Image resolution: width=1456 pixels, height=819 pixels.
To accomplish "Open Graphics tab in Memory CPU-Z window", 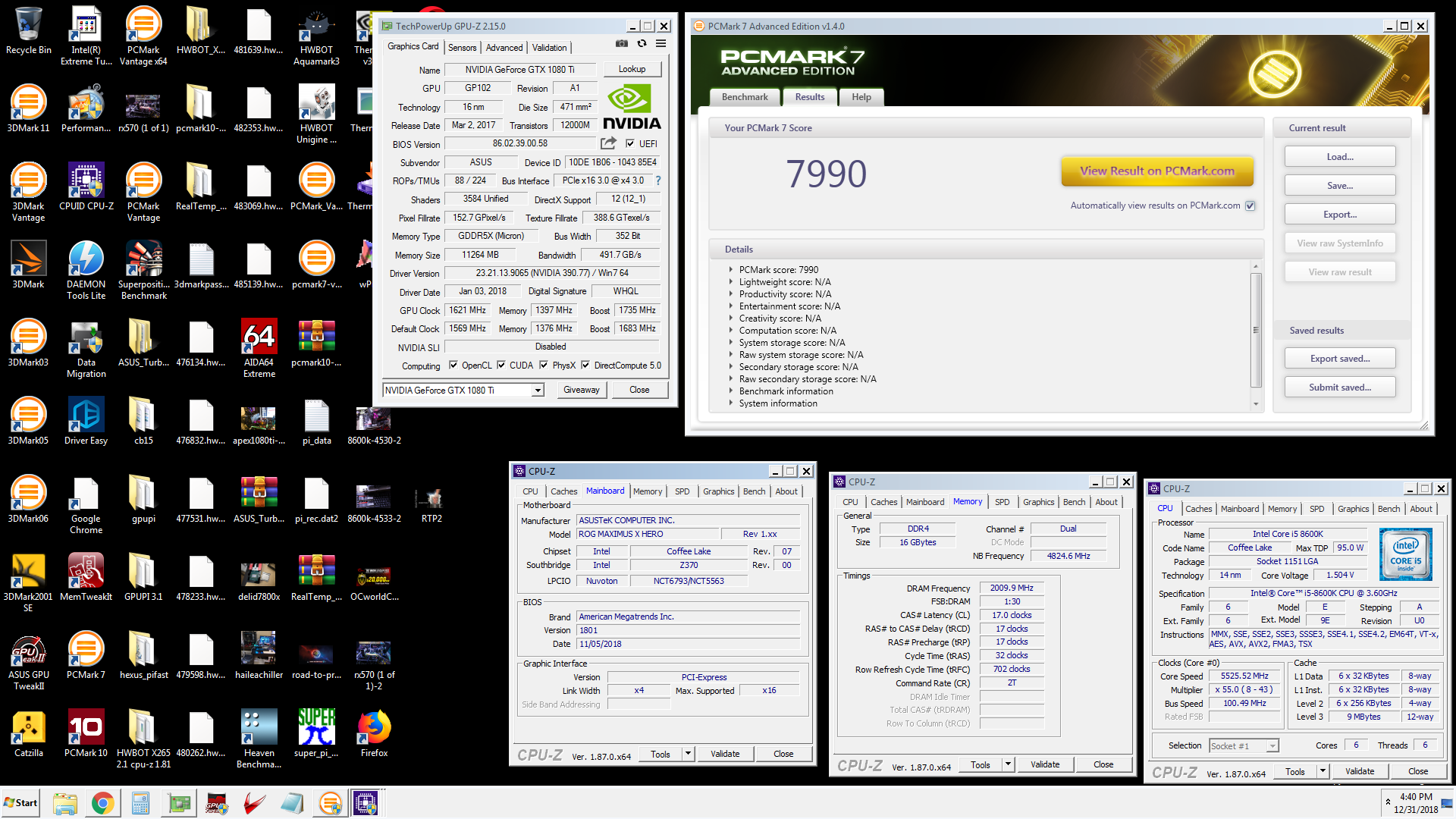I will (1038, 502).
